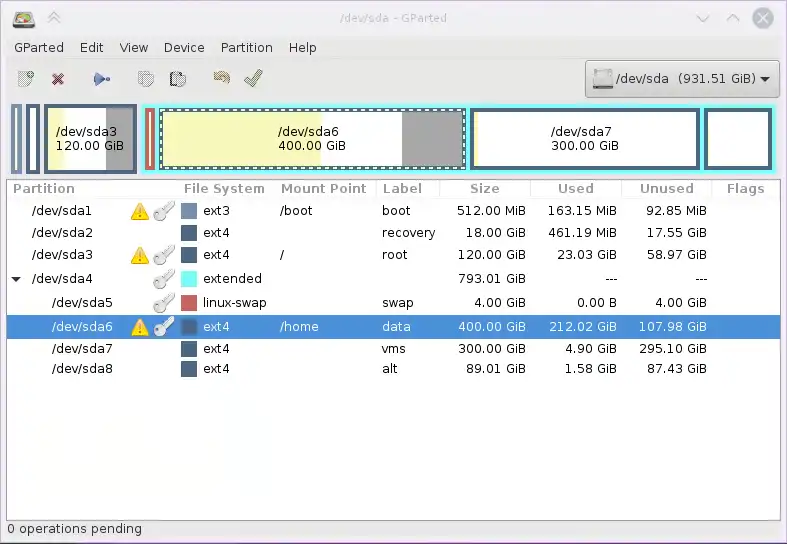The image size is (787, 544).
Task: Open the Device menu
Action: [184, 48]
